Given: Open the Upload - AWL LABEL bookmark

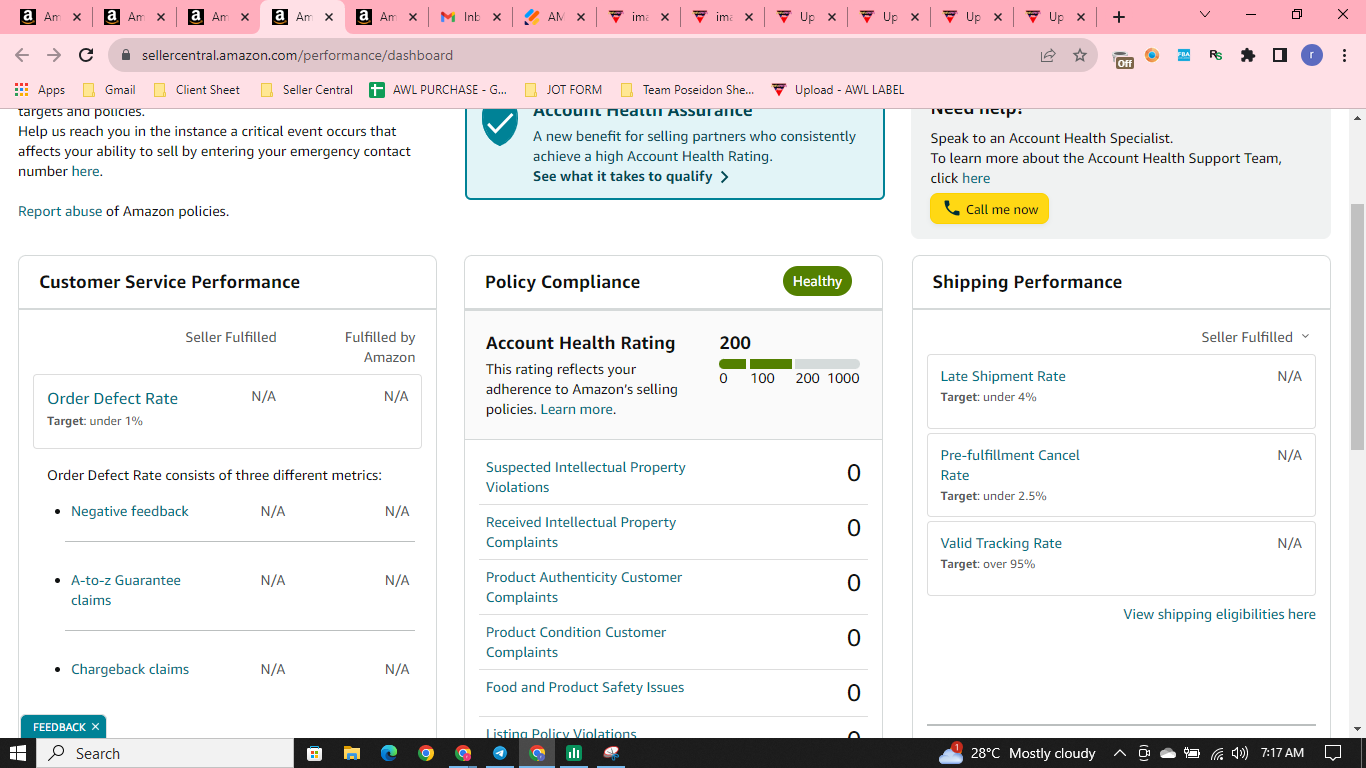Looking at the screenshot, I should (837, 90).
